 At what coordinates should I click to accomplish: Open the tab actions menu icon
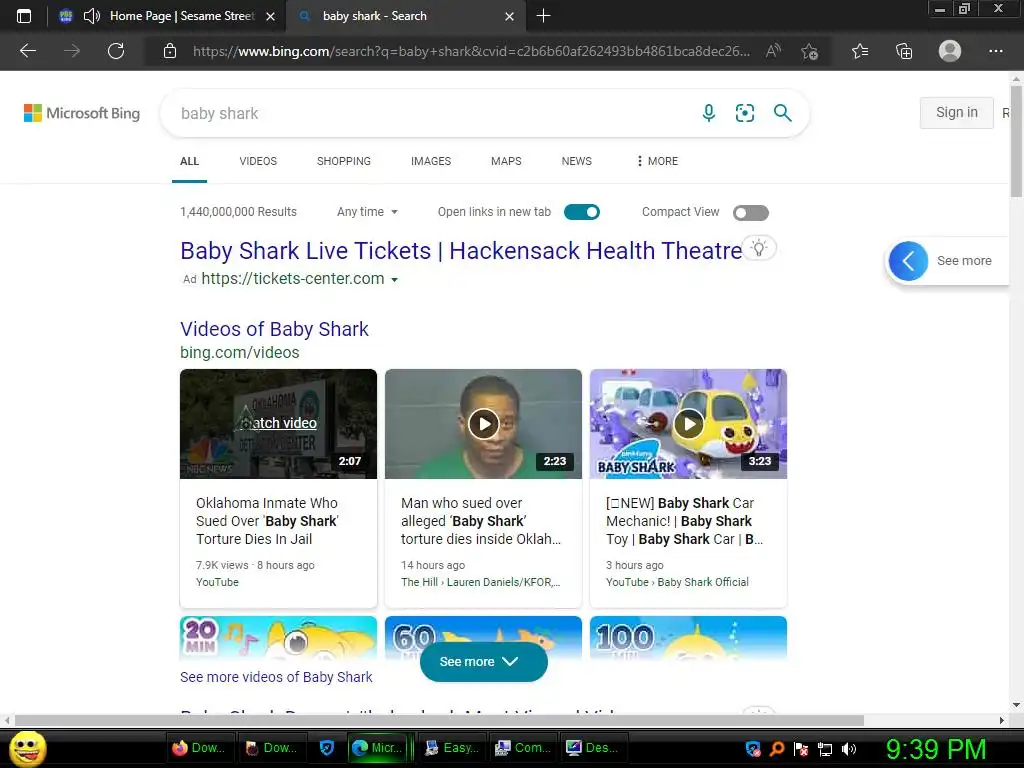coord(24,16)
